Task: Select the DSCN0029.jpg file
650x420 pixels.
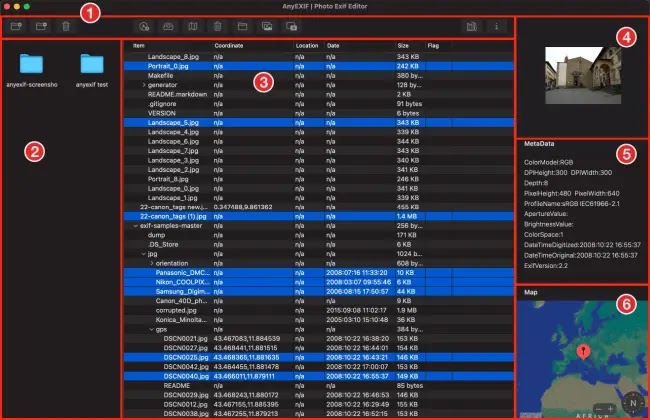Action: click(318, 395)
